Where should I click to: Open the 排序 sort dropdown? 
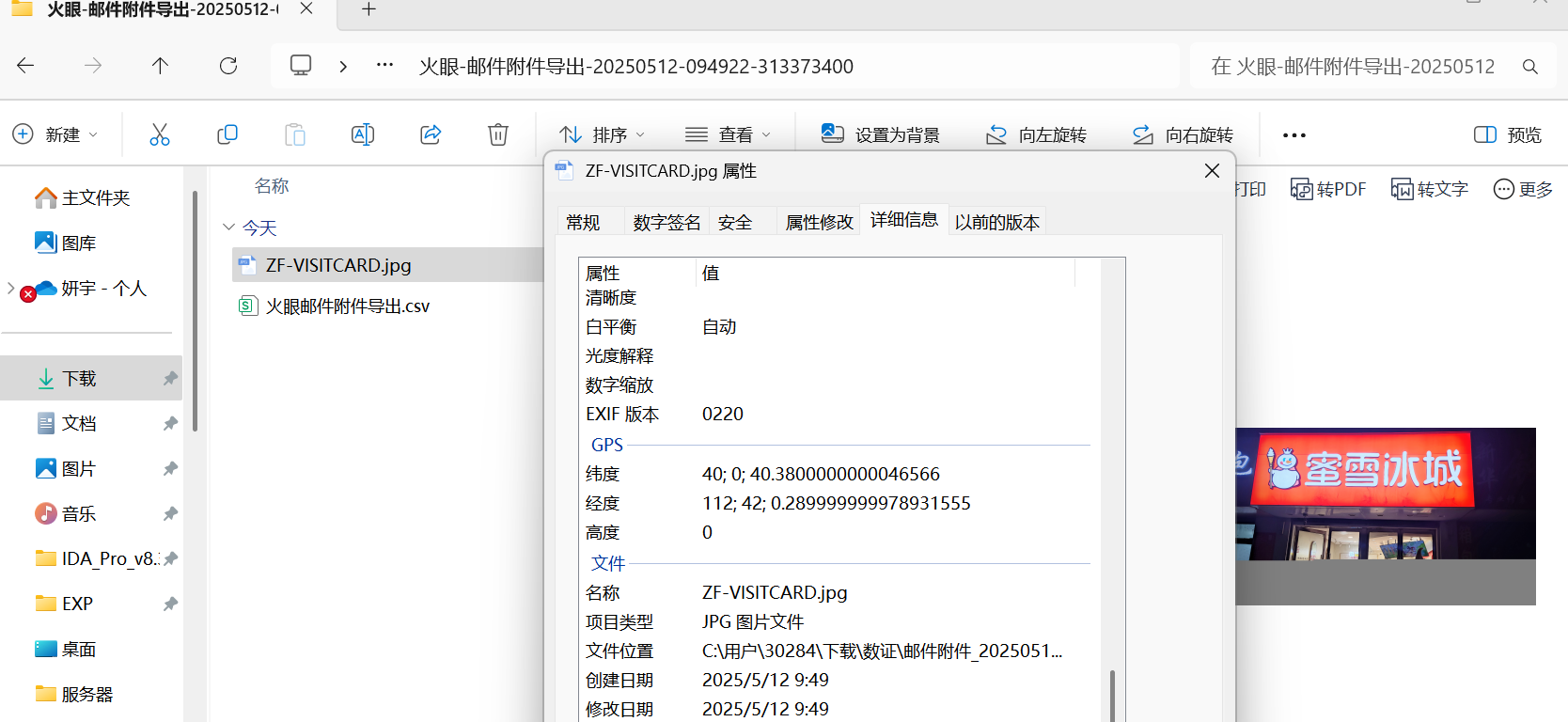[603, 134]
